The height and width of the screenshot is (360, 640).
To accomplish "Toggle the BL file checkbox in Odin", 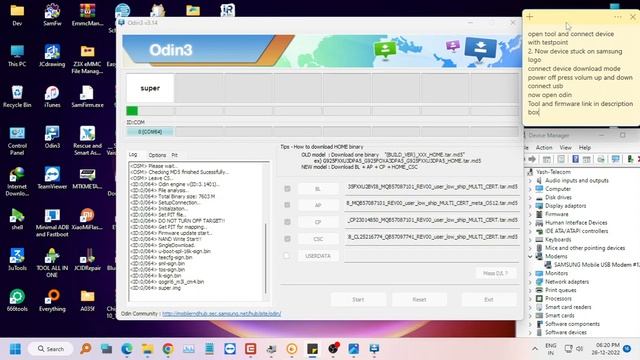I will (x=287, y=189).
